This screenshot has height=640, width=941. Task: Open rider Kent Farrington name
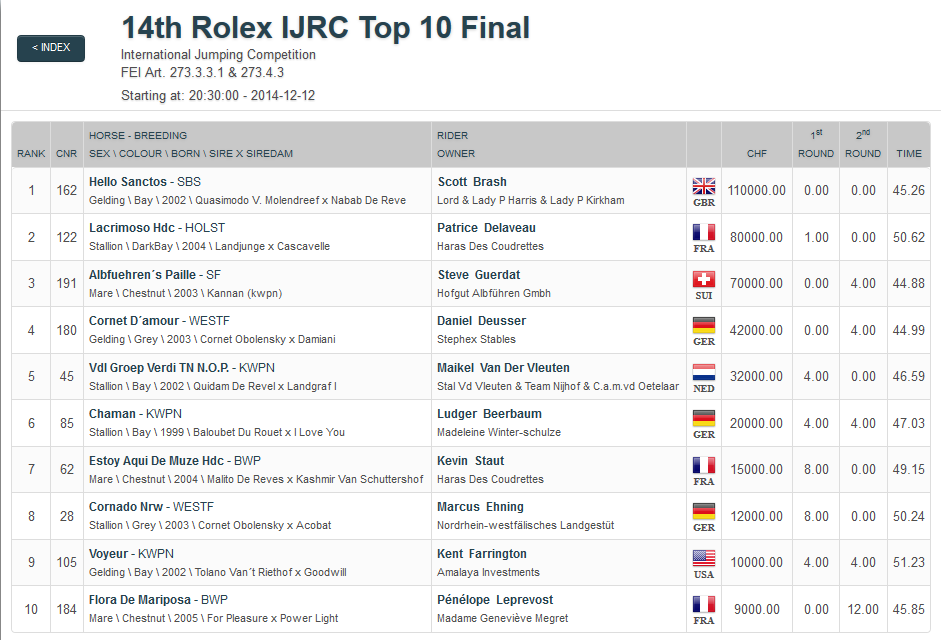[x=482, y=554]
